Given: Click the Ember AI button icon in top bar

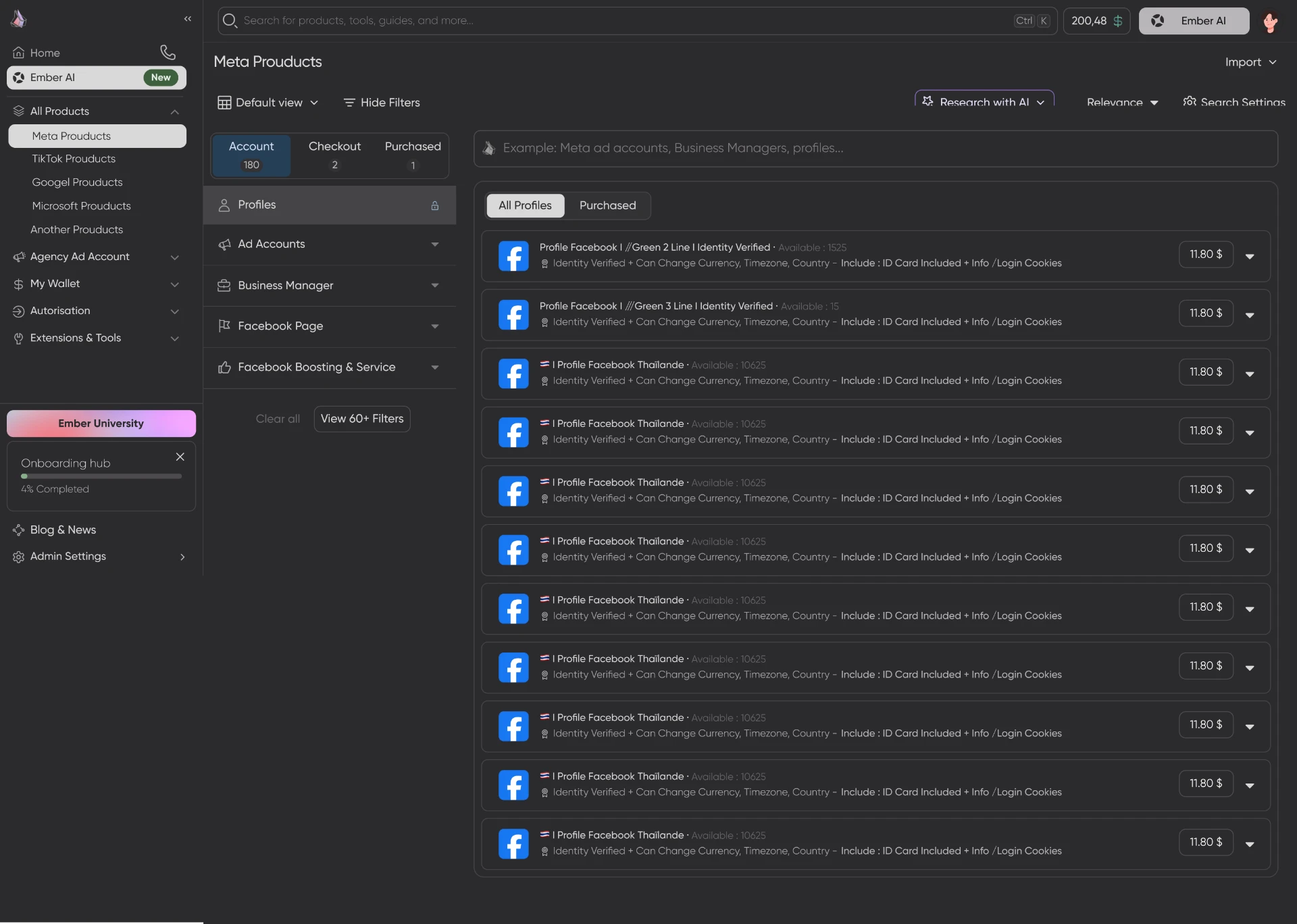Looking at the screenshot, I should [1158, 21].
